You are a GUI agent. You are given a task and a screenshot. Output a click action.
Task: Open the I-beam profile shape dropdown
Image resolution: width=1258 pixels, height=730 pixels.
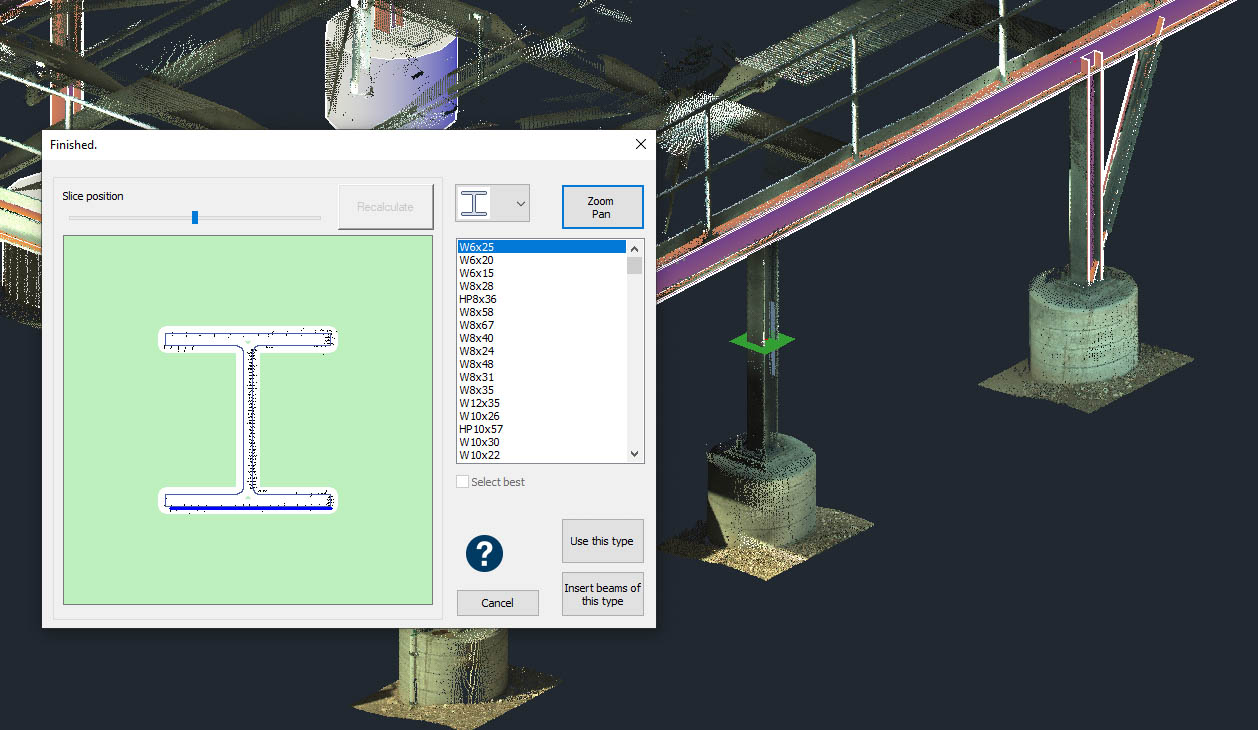(493, 203)
